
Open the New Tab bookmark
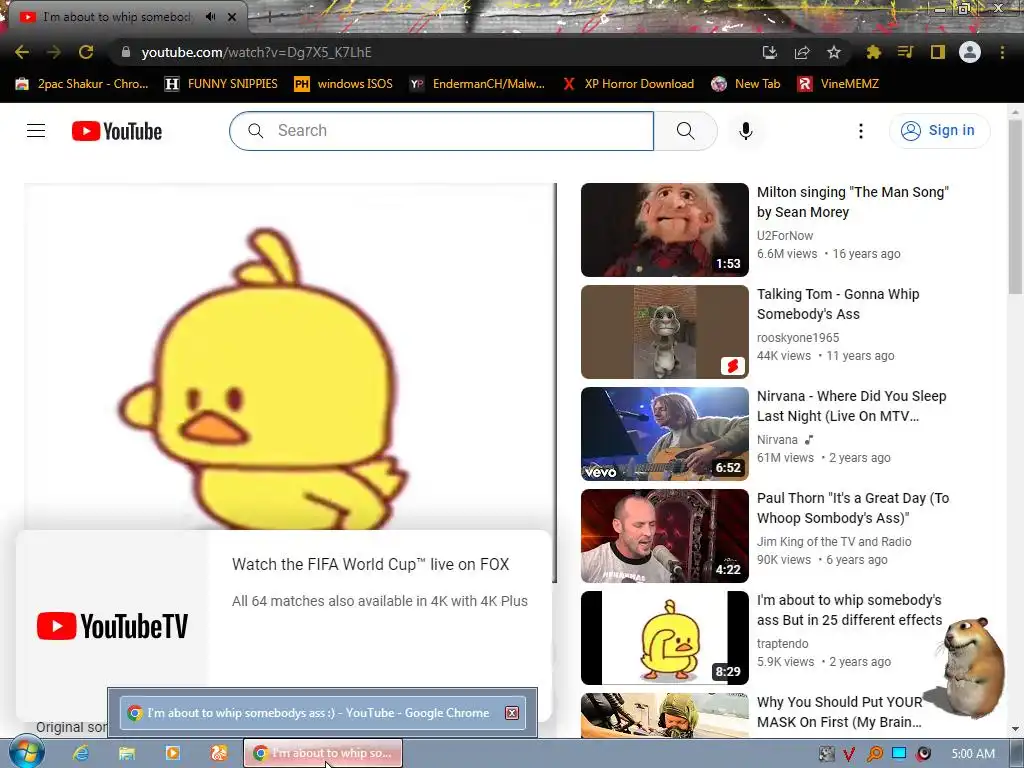[x=746, y=84]
